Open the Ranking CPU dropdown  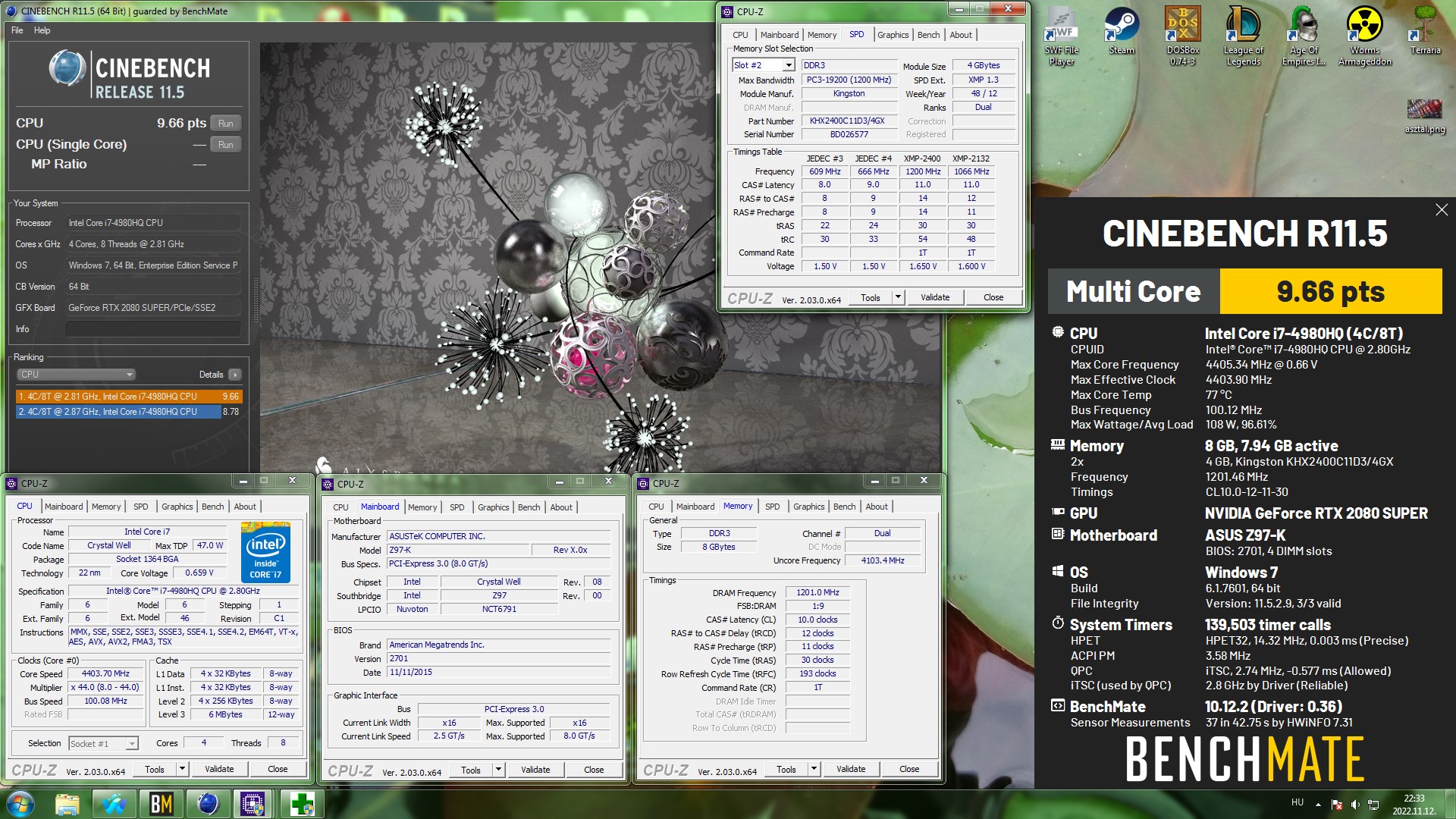click(x=76, y=375)
